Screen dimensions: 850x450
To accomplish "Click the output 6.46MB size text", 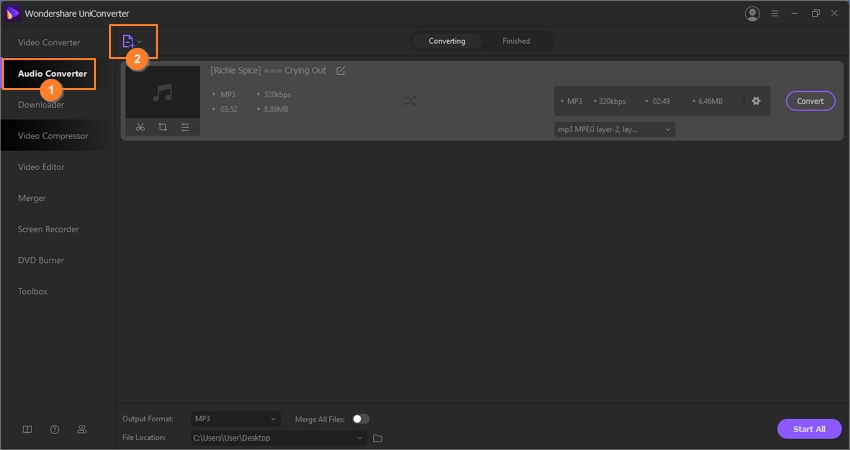I will pyautogui.click(x=710, y=101).
